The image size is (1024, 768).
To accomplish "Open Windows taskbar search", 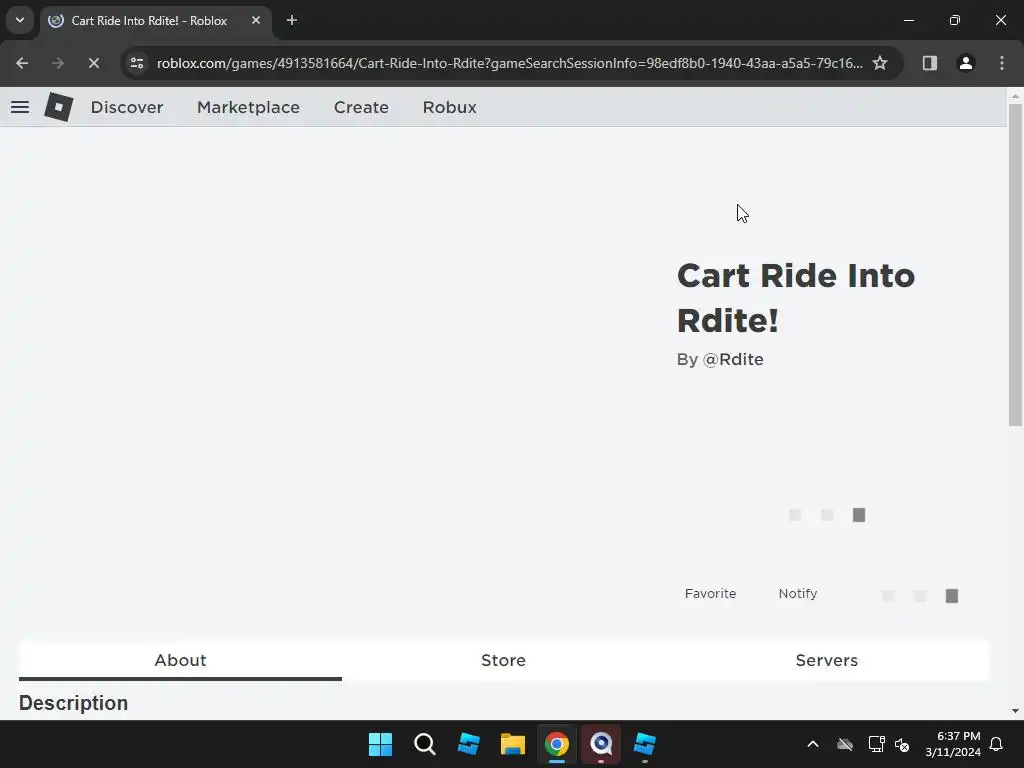I will pos(424,744).
